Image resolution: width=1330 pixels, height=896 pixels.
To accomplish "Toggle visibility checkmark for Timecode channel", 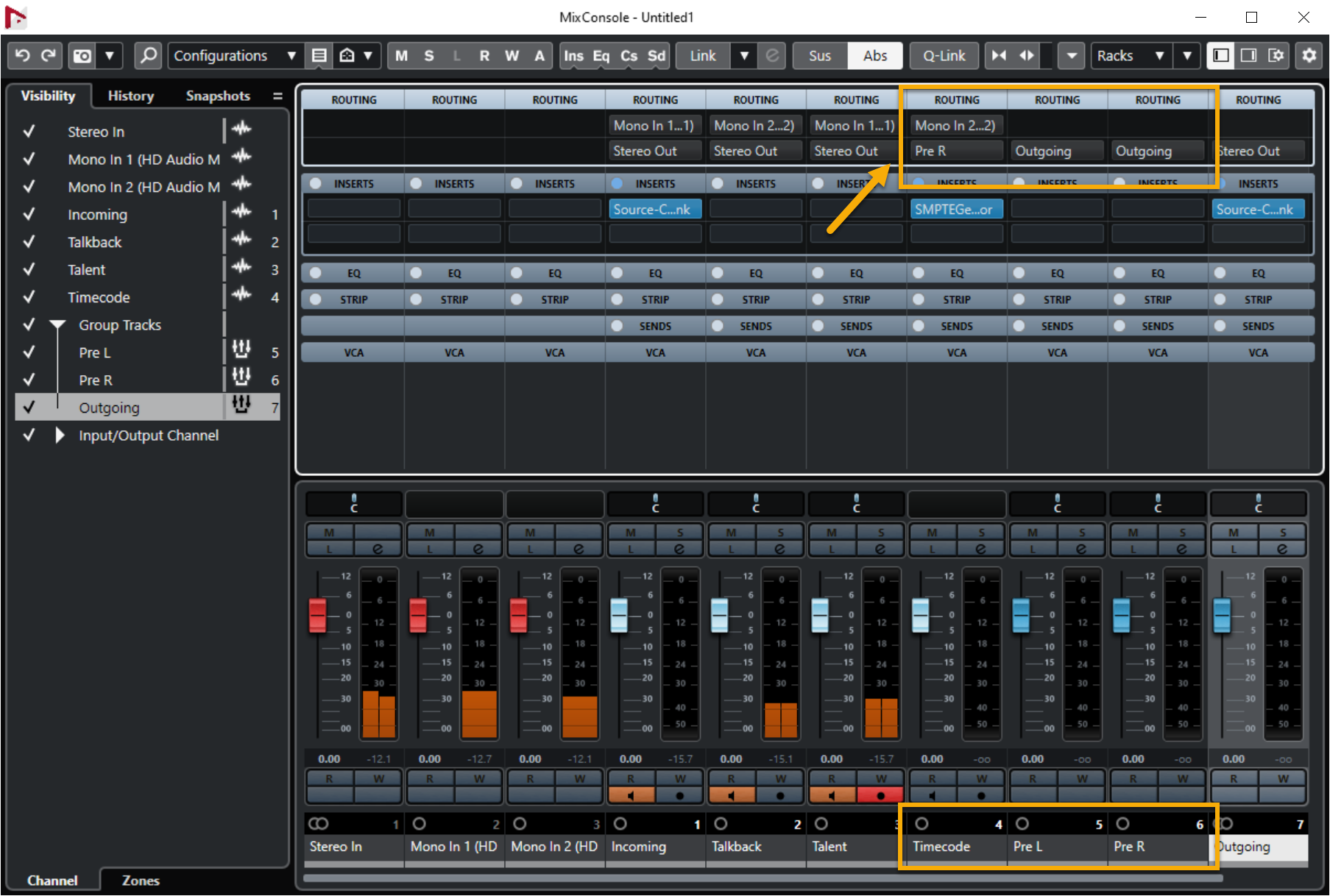I will (29, 297).
